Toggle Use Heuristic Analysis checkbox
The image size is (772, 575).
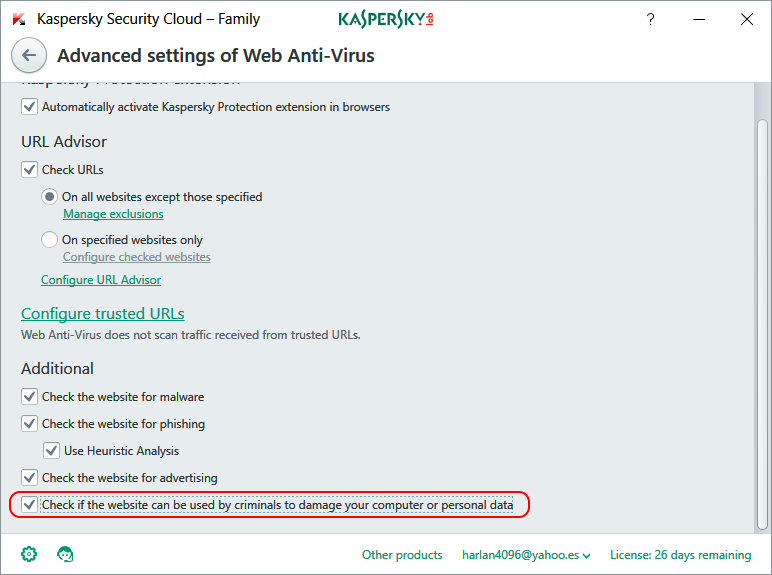click(52, 450)
